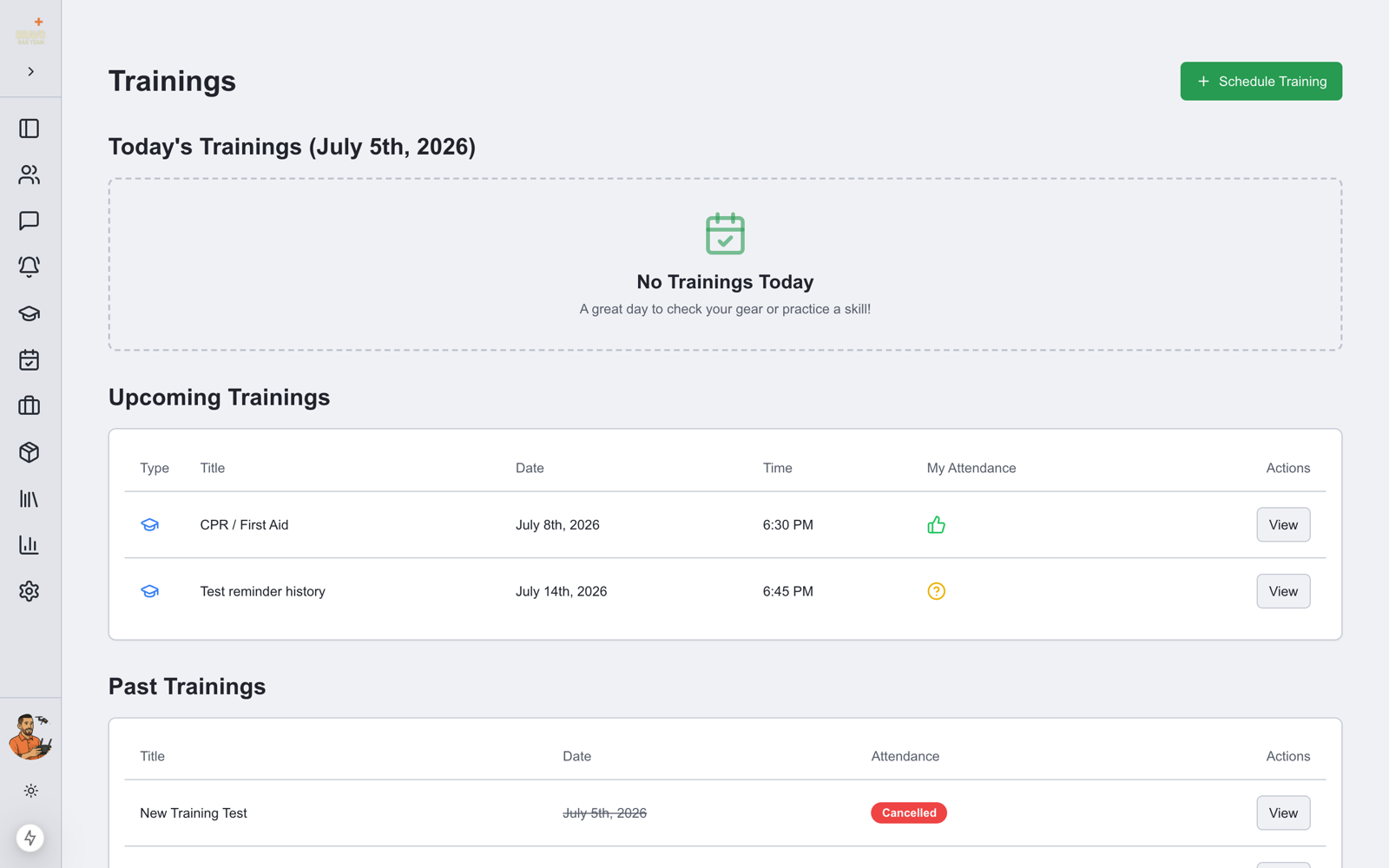Click the No Trainings Today heading
The width and height of the screenshot is (1389, 868).
[725, 282]
